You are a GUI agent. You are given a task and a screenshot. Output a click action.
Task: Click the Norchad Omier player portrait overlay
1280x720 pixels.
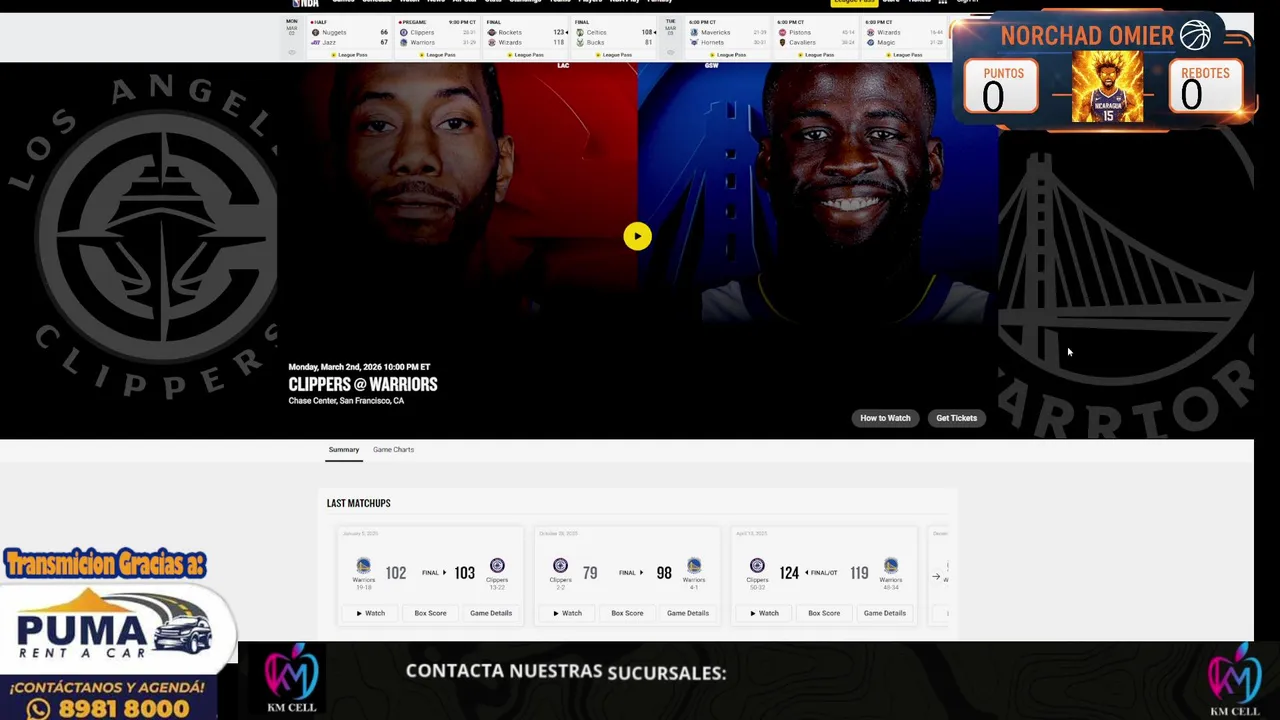1107,87
